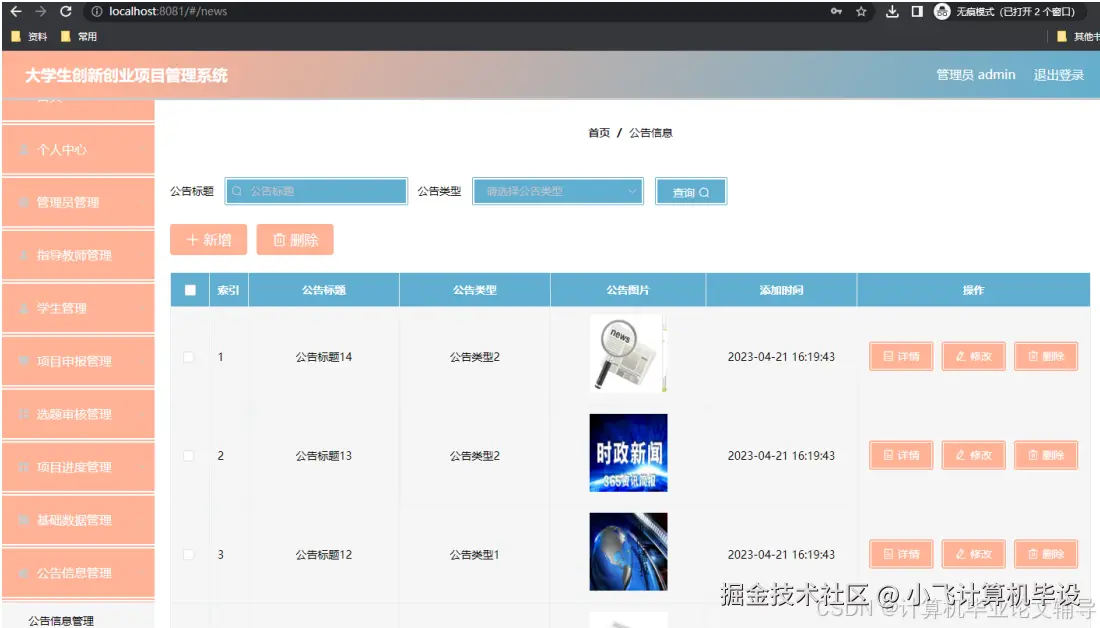This screenshot has width=1100, height=628.
Task: Expand the 公告信息管理 sidebar submenu
Action: [x=77, y=573]
